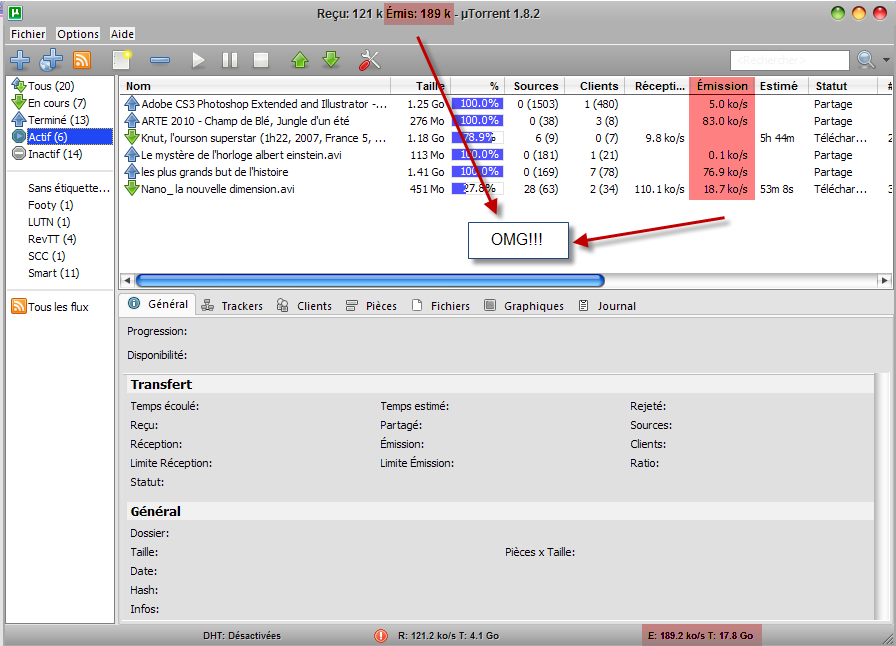The width and height of the screenshot is (896, 646).
Task: Open the Options menu
Action: [x=77, y=33]
